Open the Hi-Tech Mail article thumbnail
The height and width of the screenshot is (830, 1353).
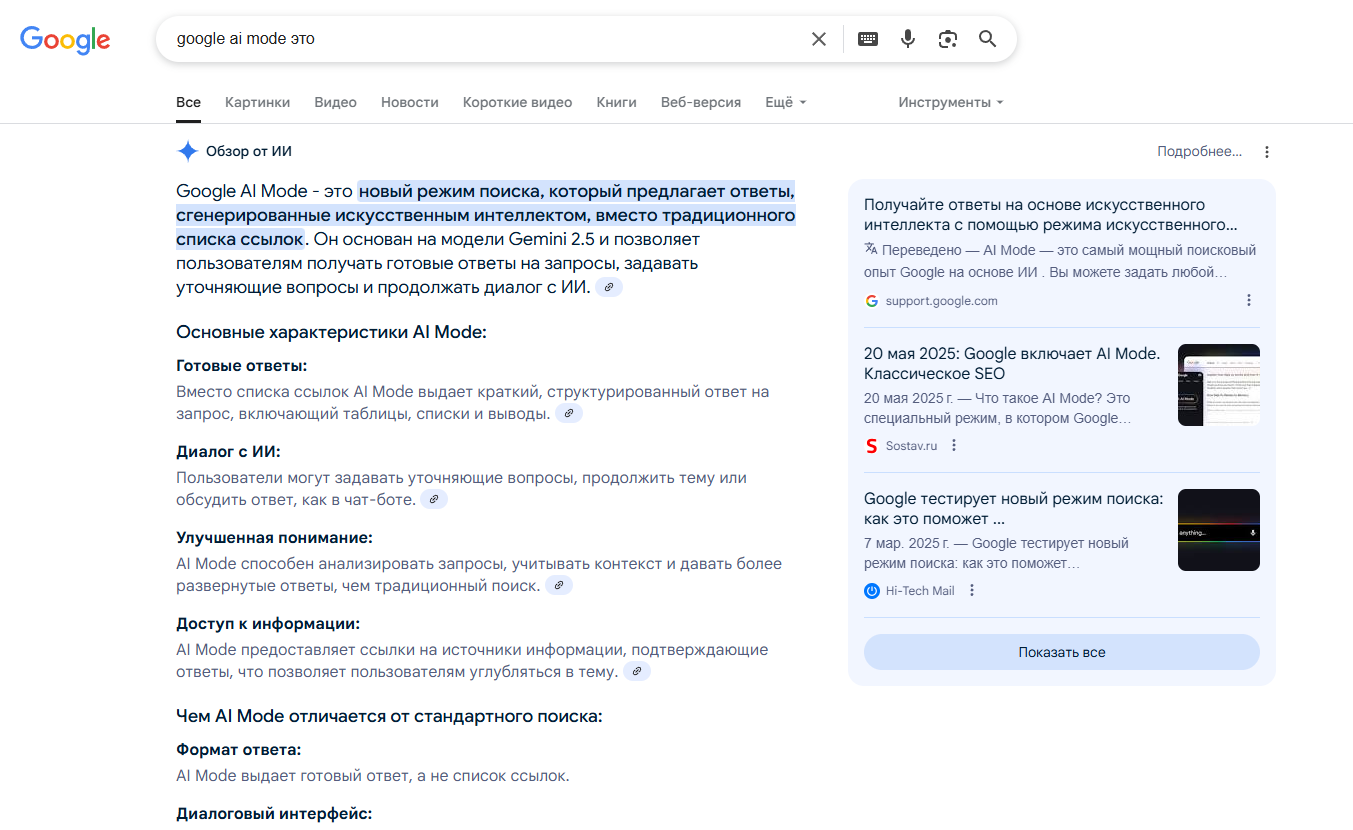tap(1218, 530)
